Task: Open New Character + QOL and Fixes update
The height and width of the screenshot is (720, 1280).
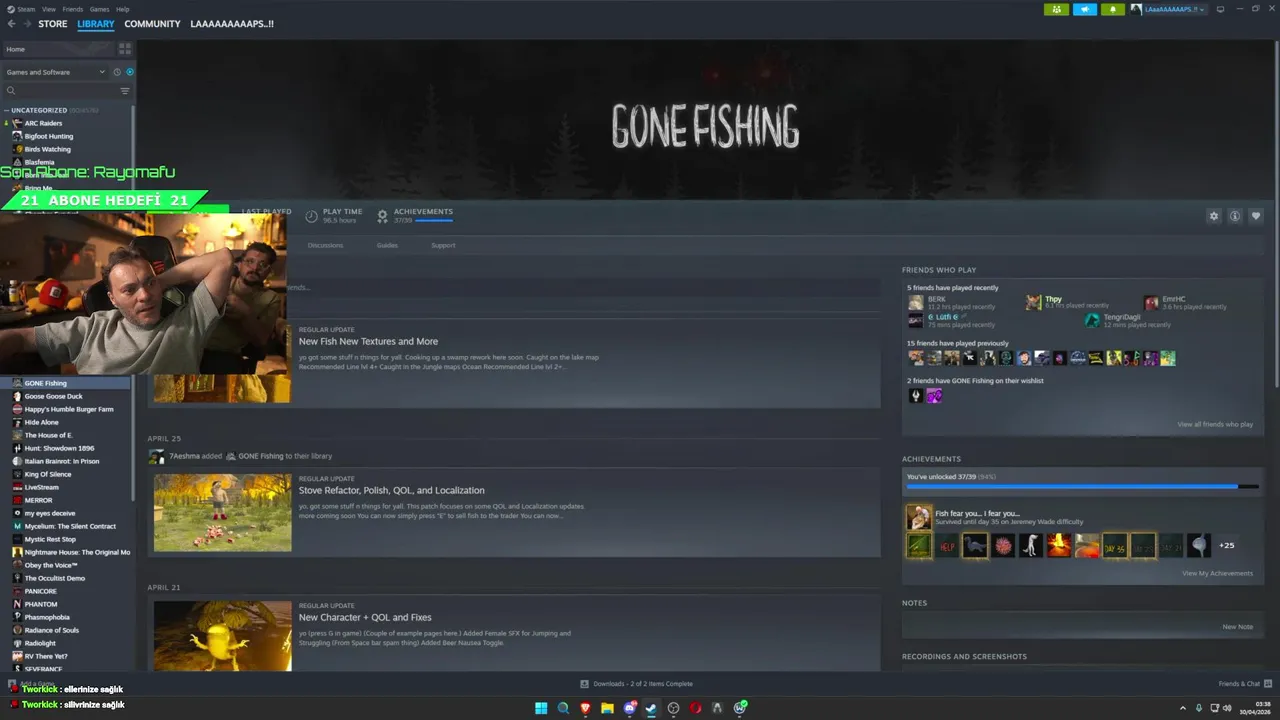Action: coord(365,617)
